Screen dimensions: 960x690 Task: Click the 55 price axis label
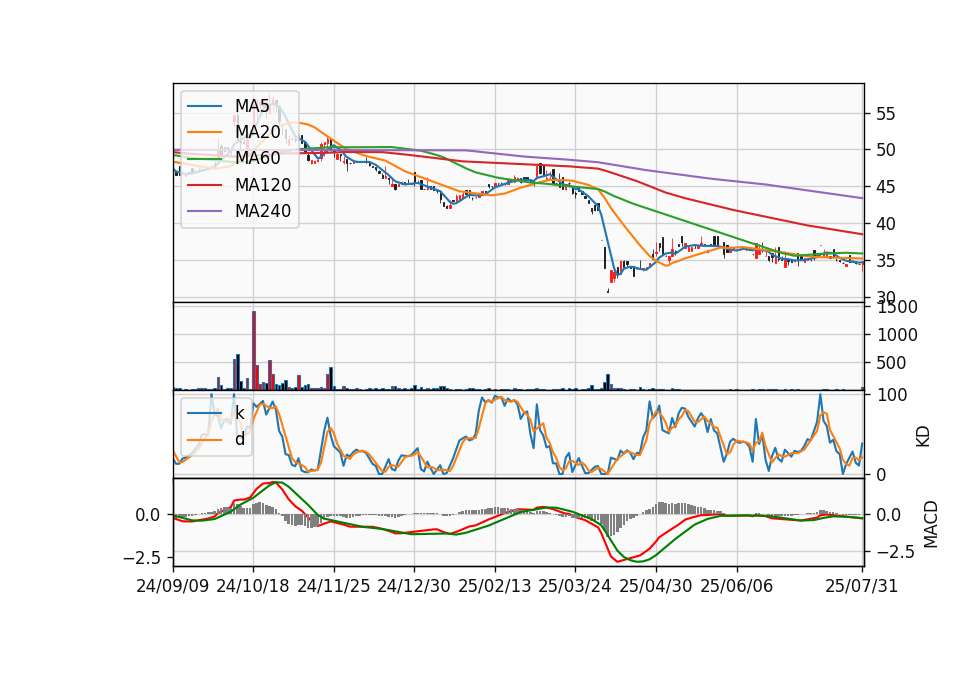[885, 114]
